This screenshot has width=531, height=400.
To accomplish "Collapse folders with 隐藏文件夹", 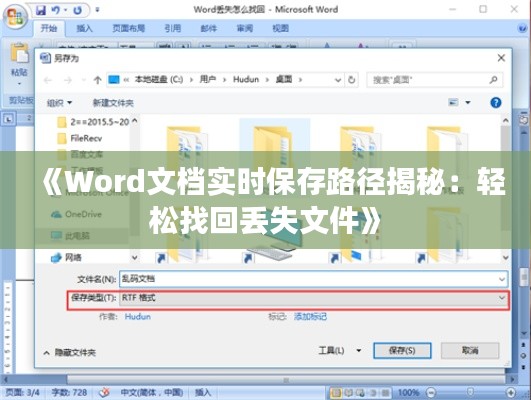I will tap(70, 353).
